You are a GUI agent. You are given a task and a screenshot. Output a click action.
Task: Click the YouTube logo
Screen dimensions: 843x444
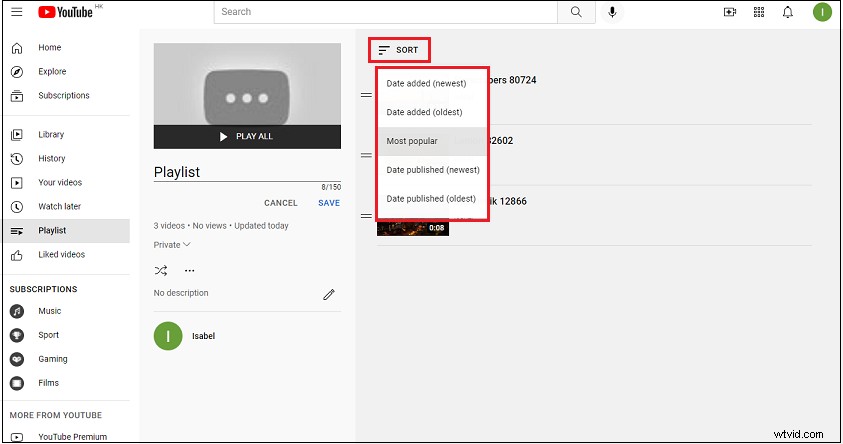66,12
